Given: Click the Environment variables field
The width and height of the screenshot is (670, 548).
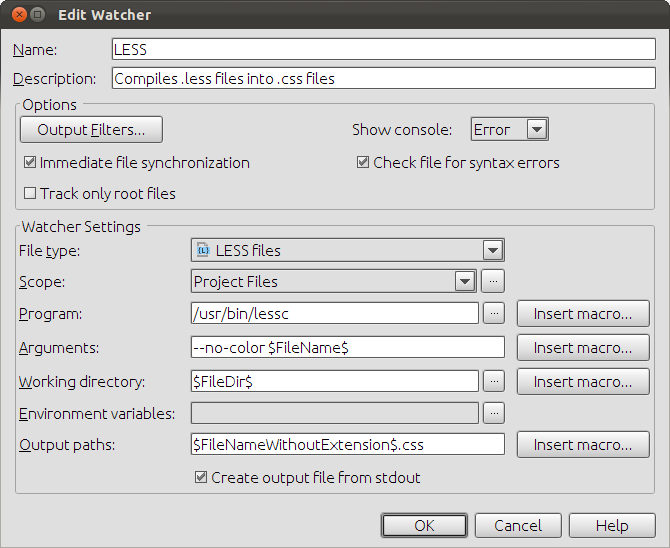Looking at the screenshot, I should (335, 413).
